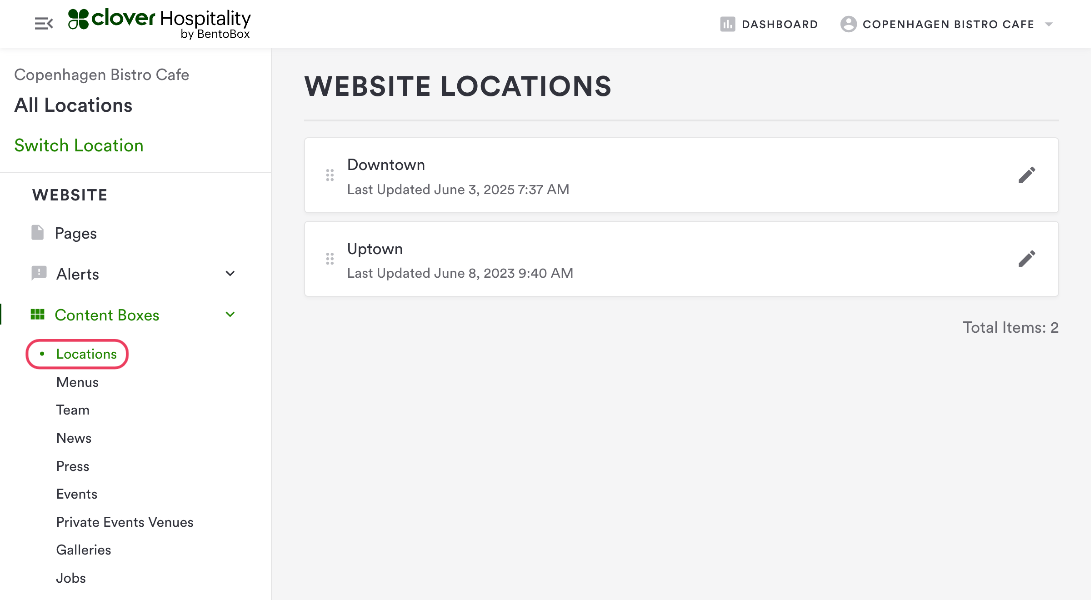Click the Content Boxes grid icon

coord(38,315)
